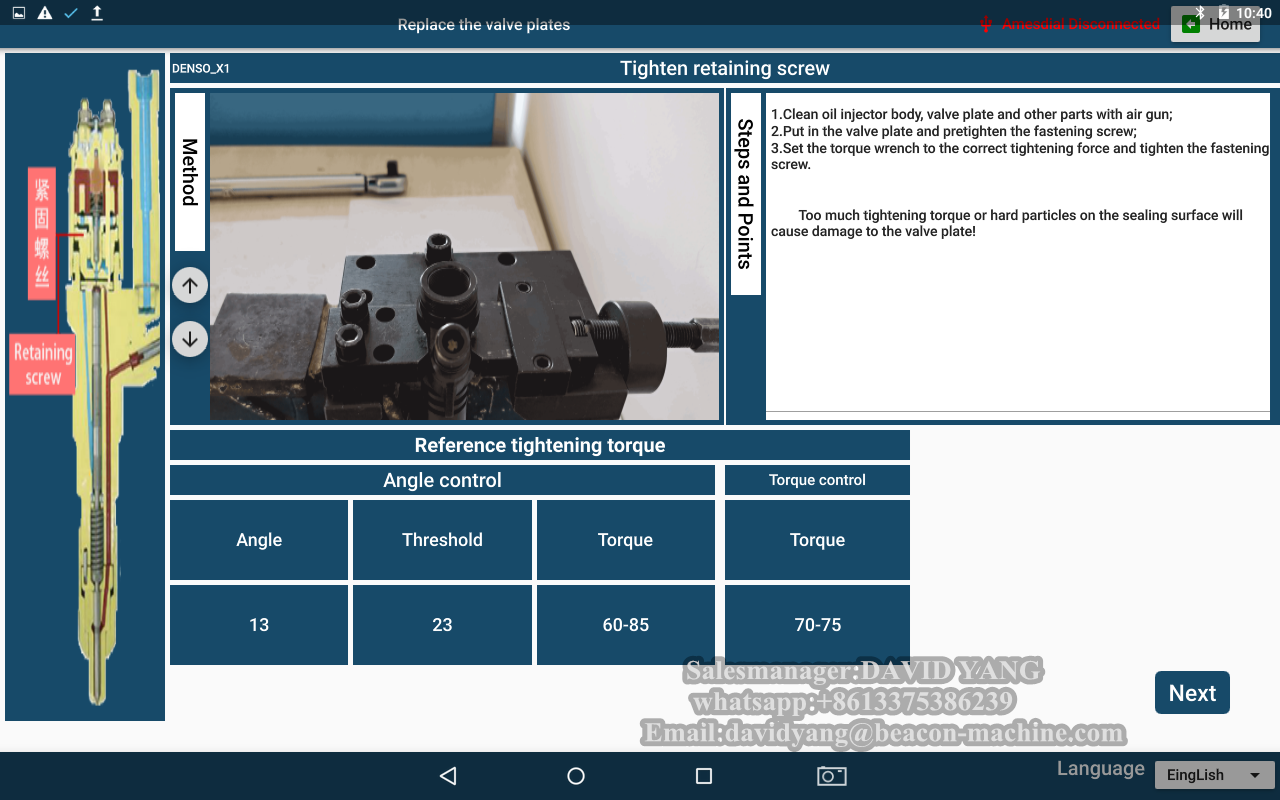Tap the upload arrow status bar icon

(97, 13)
